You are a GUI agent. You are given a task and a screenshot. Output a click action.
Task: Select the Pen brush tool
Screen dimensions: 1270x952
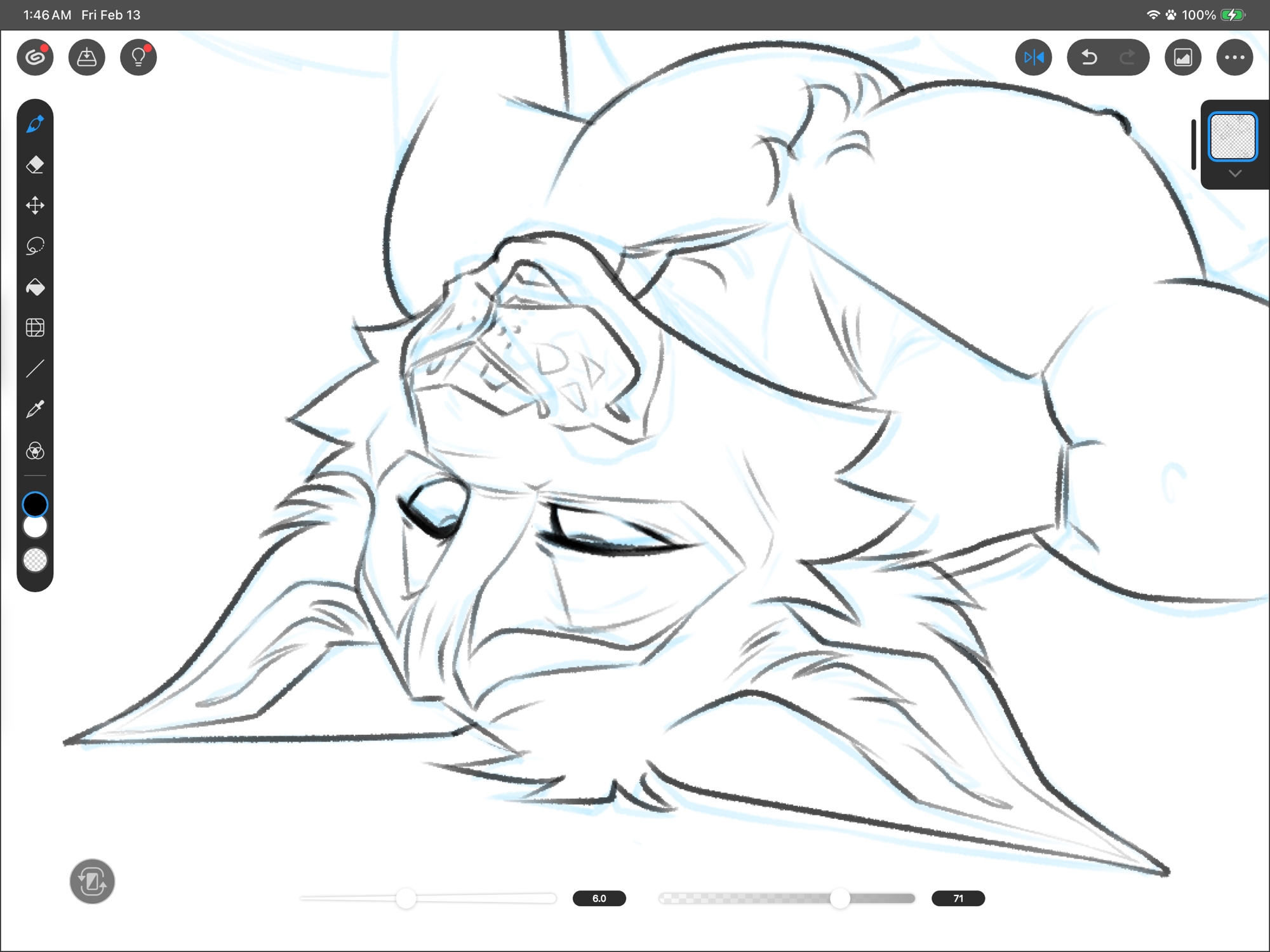(x=35, y=124)
